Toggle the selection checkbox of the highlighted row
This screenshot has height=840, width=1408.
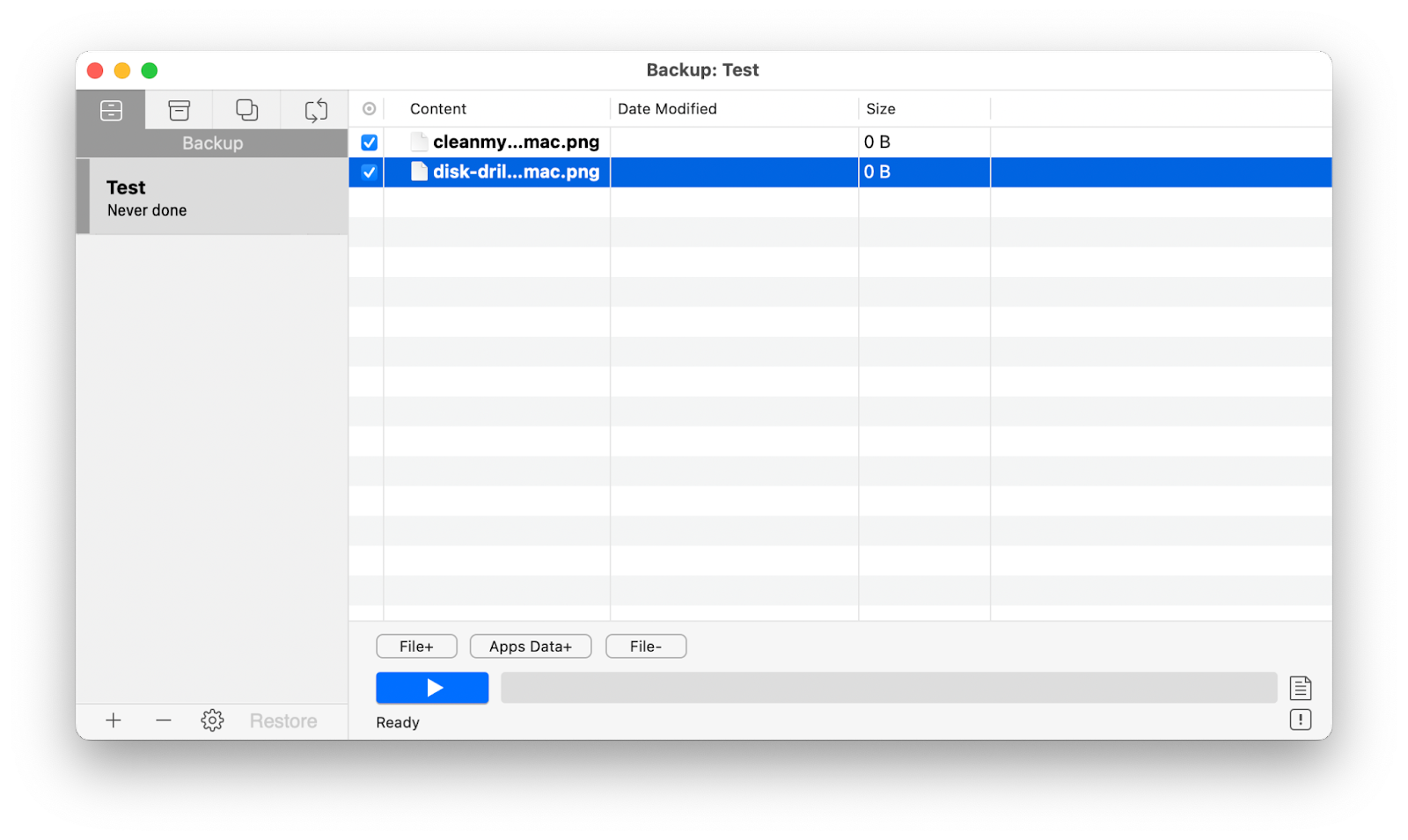tap(368, 172)
